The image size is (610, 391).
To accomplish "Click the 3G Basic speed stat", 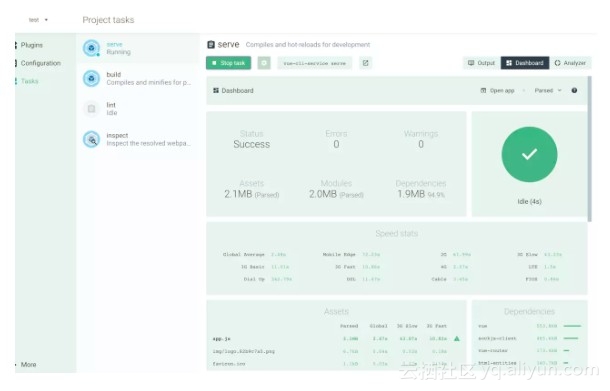I will 265,267.
